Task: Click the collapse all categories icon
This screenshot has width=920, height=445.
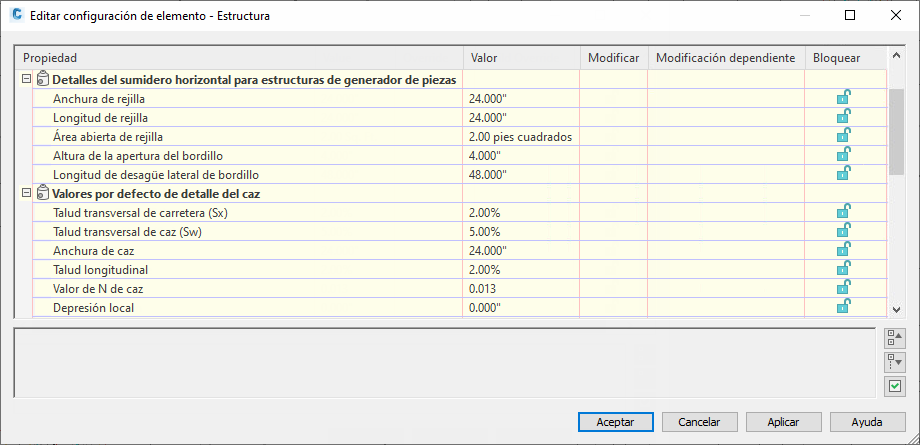Action: [x=894, y=337]
